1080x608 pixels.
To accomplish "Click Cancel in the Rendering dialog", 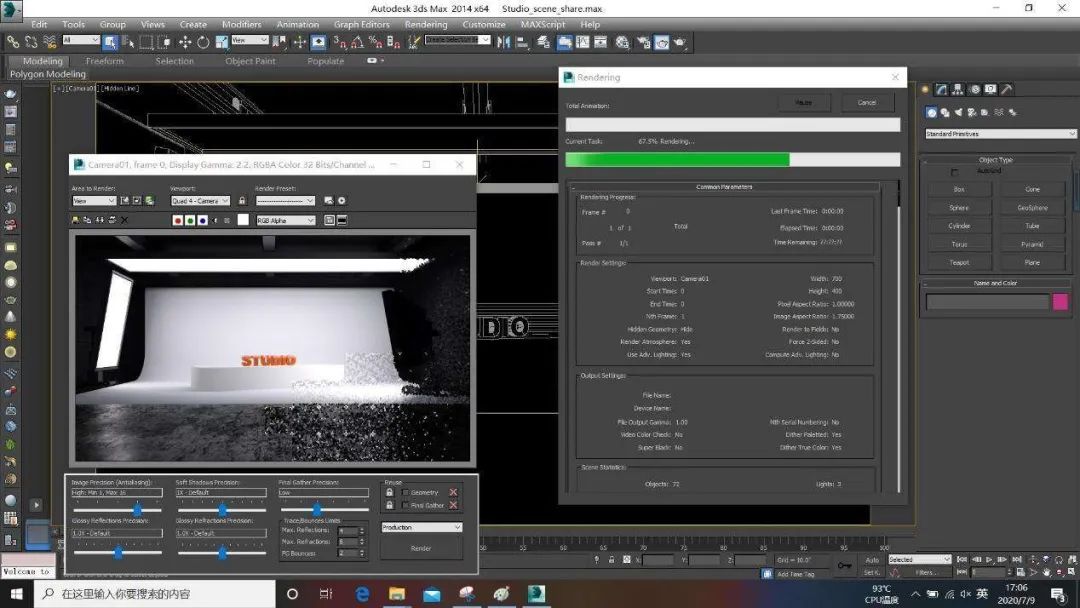I will click(867, 103).
